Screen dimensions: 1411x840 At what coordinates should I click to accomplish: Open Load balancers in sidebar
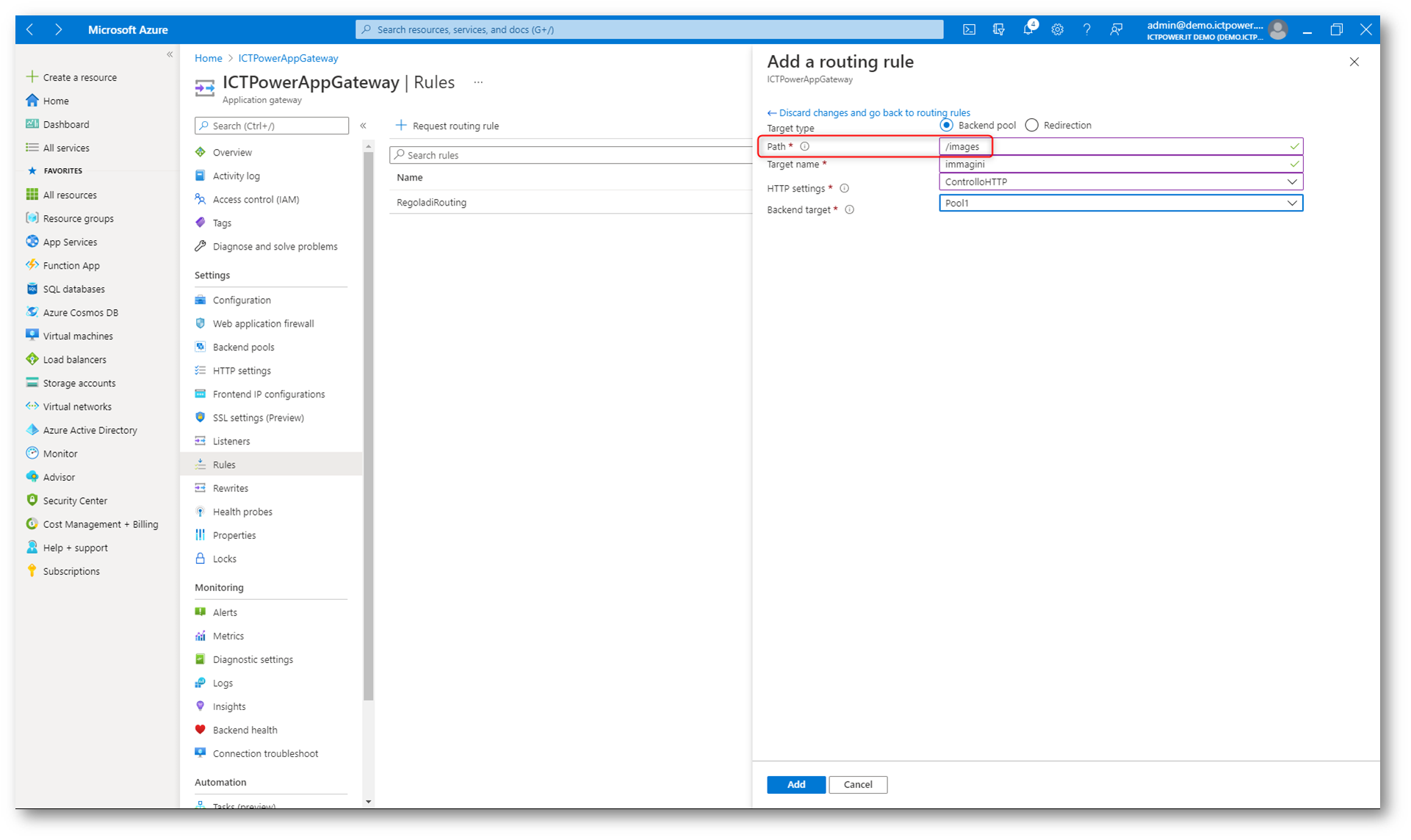point(74,359)
